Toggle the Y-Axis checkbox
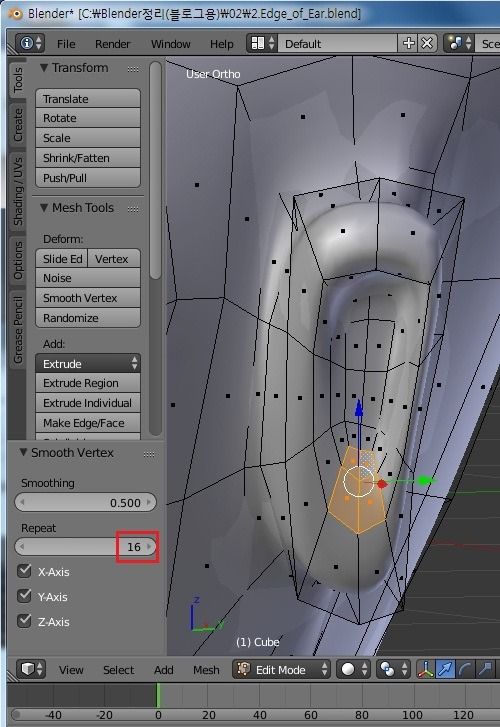The height and width of the screenshot is (727, 500). [24, 596]
